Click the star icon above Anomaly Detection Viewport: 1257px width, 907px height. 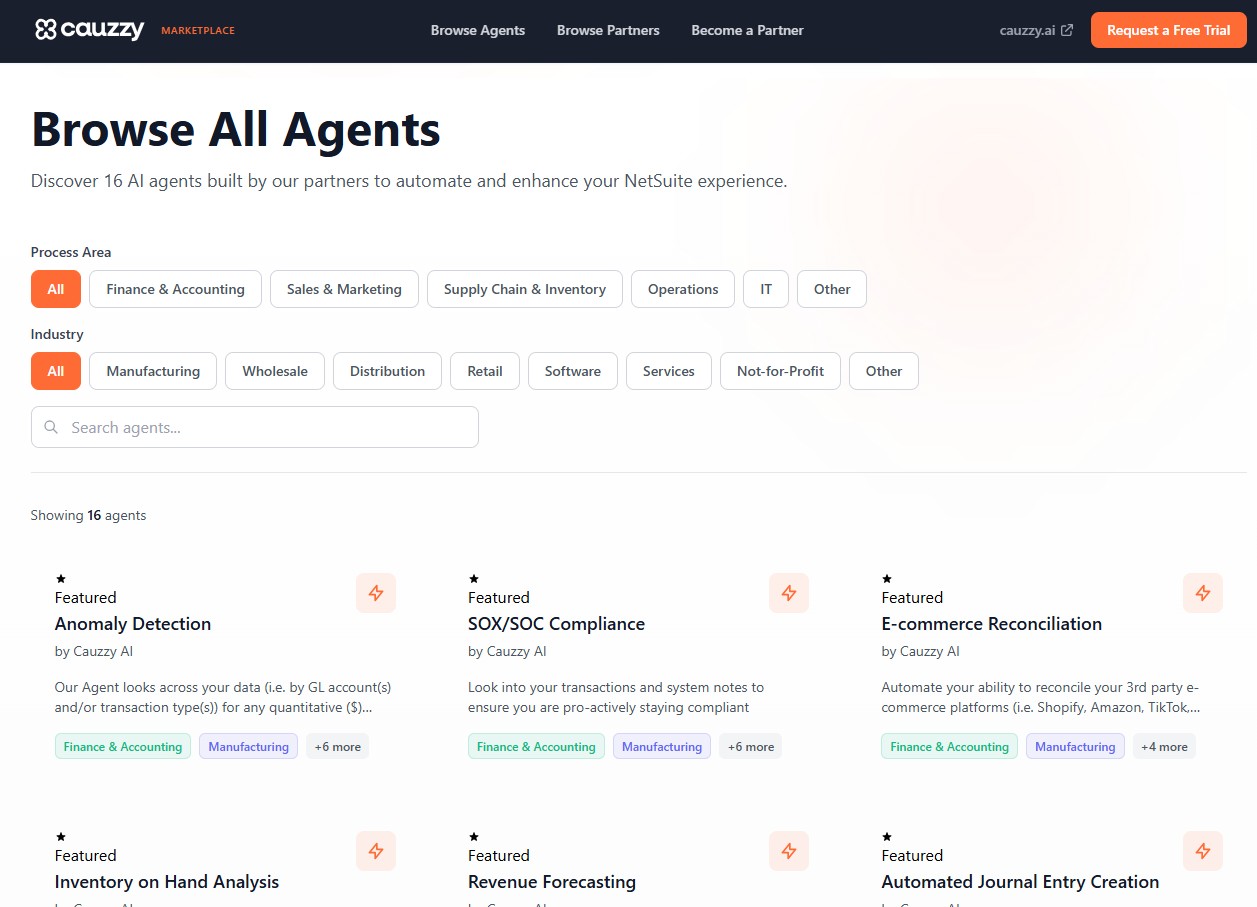click(x=61, y=579)
